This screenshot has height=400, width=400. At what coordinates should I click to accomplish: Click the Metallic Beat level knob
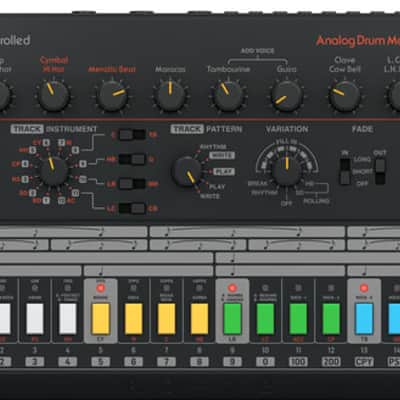pos(112,96)
